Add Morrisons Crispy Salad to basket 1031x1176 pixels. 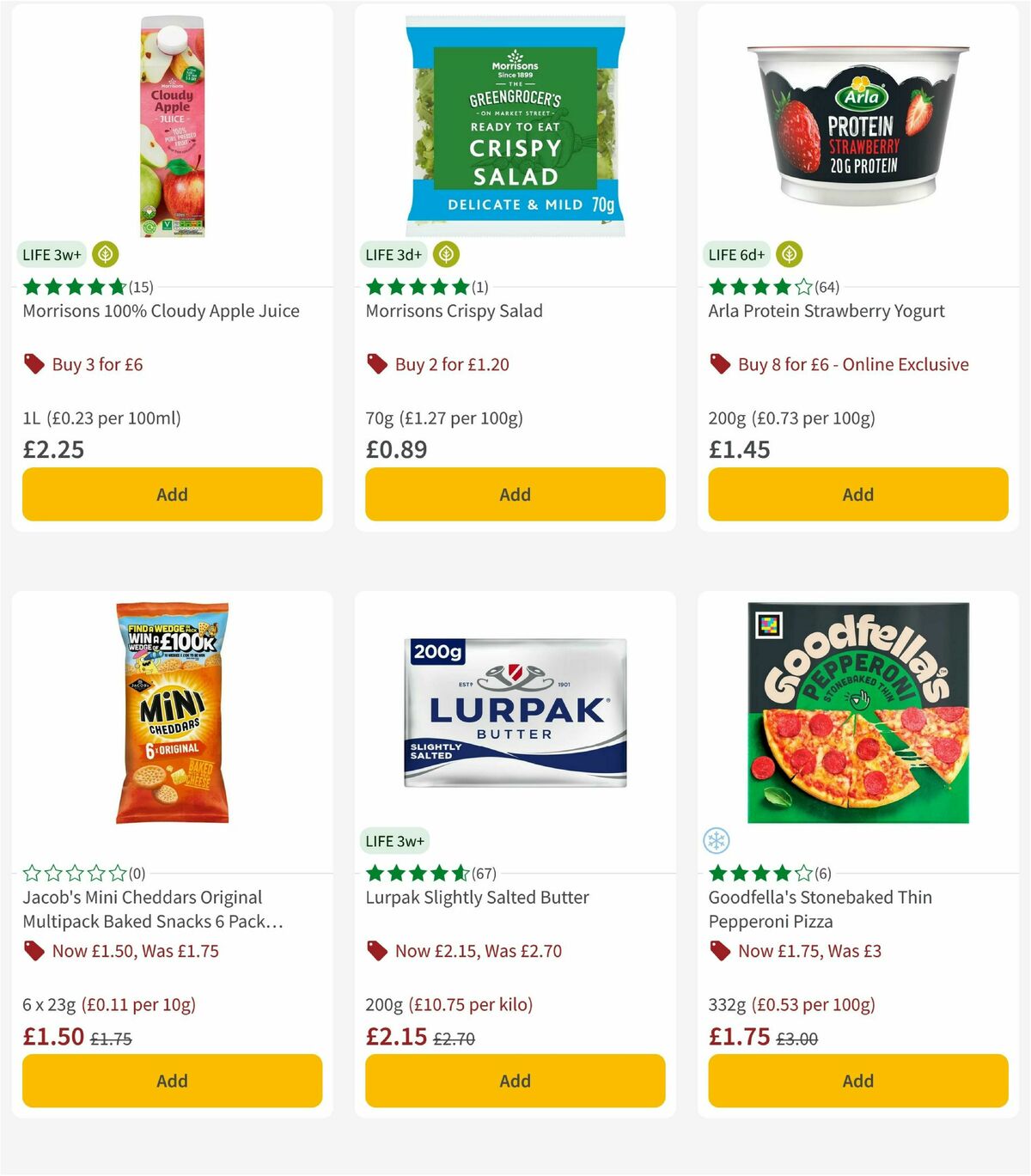tap(515, 494)
